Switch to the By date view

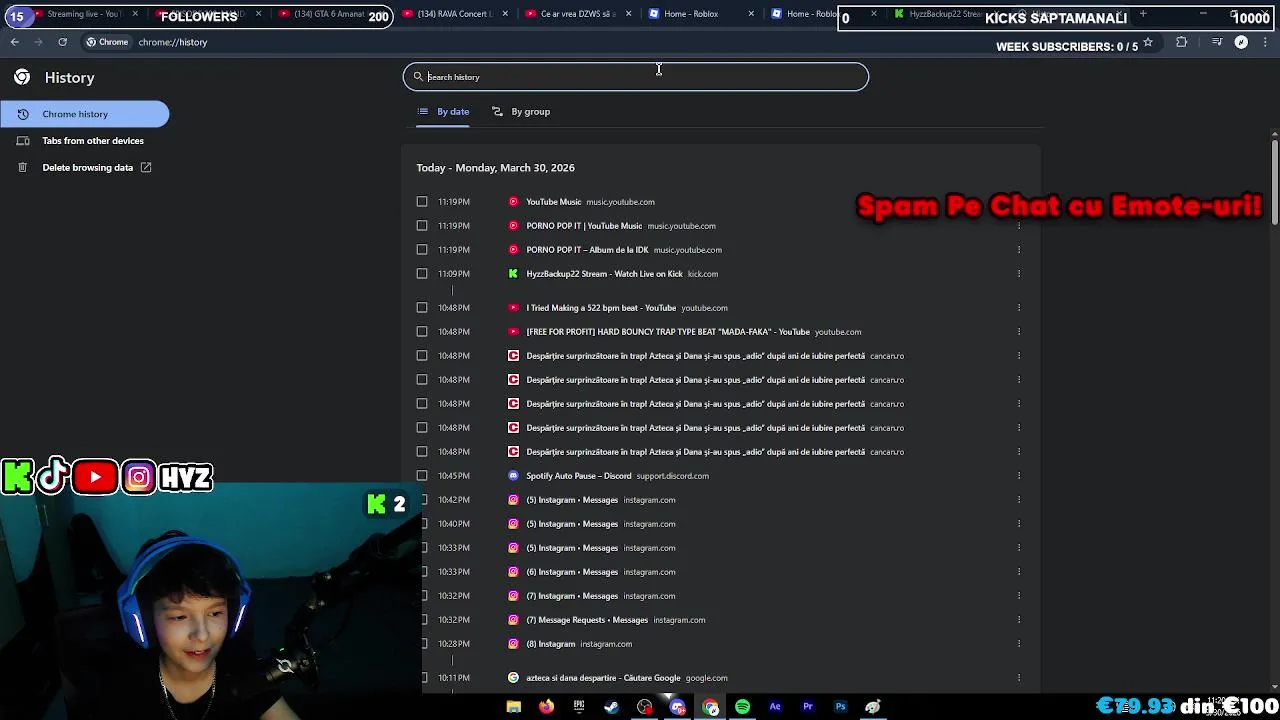point(443,112)
